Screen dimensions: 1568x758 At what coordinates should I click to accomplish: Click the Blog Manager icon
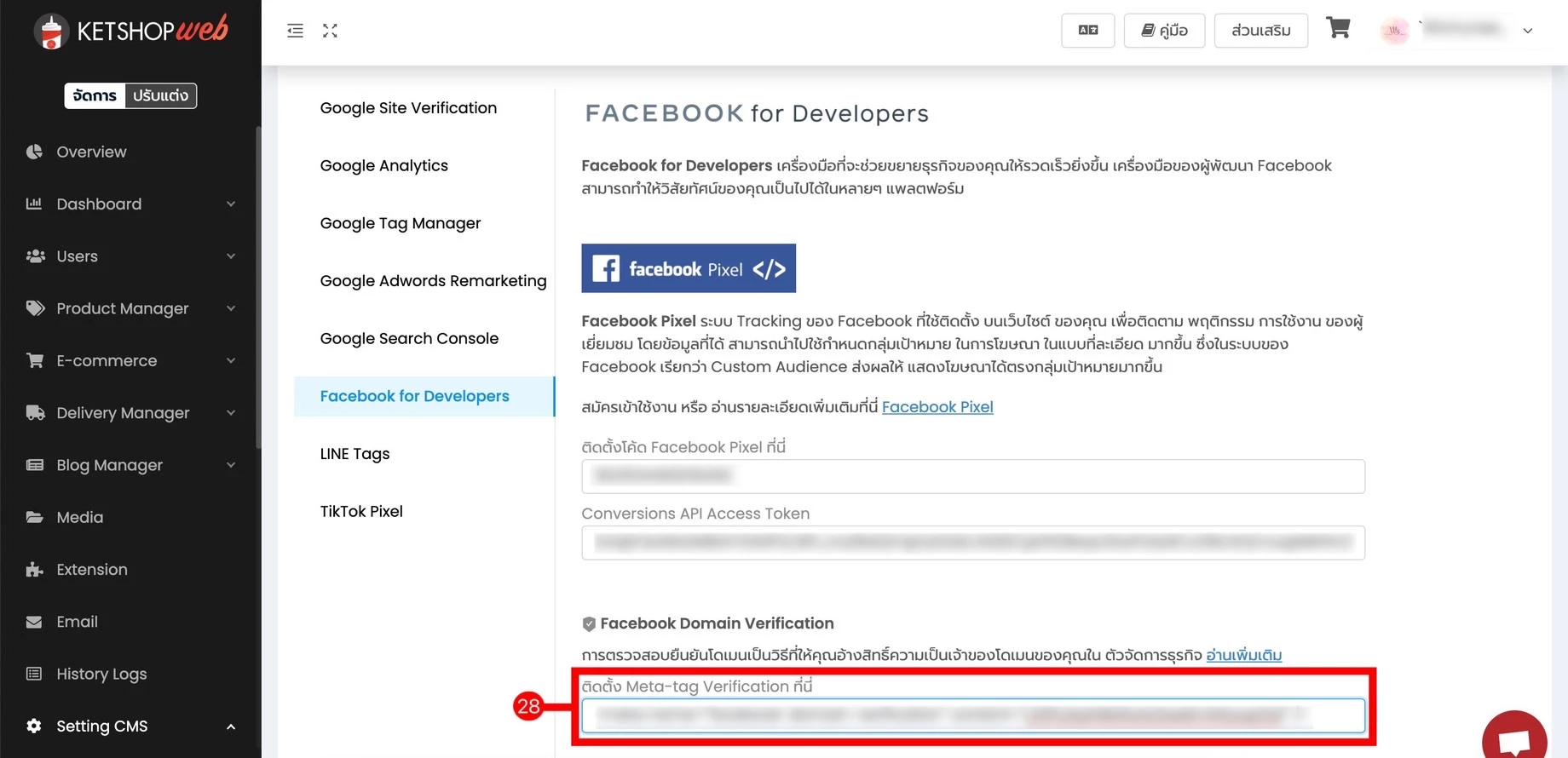[35, 465]
